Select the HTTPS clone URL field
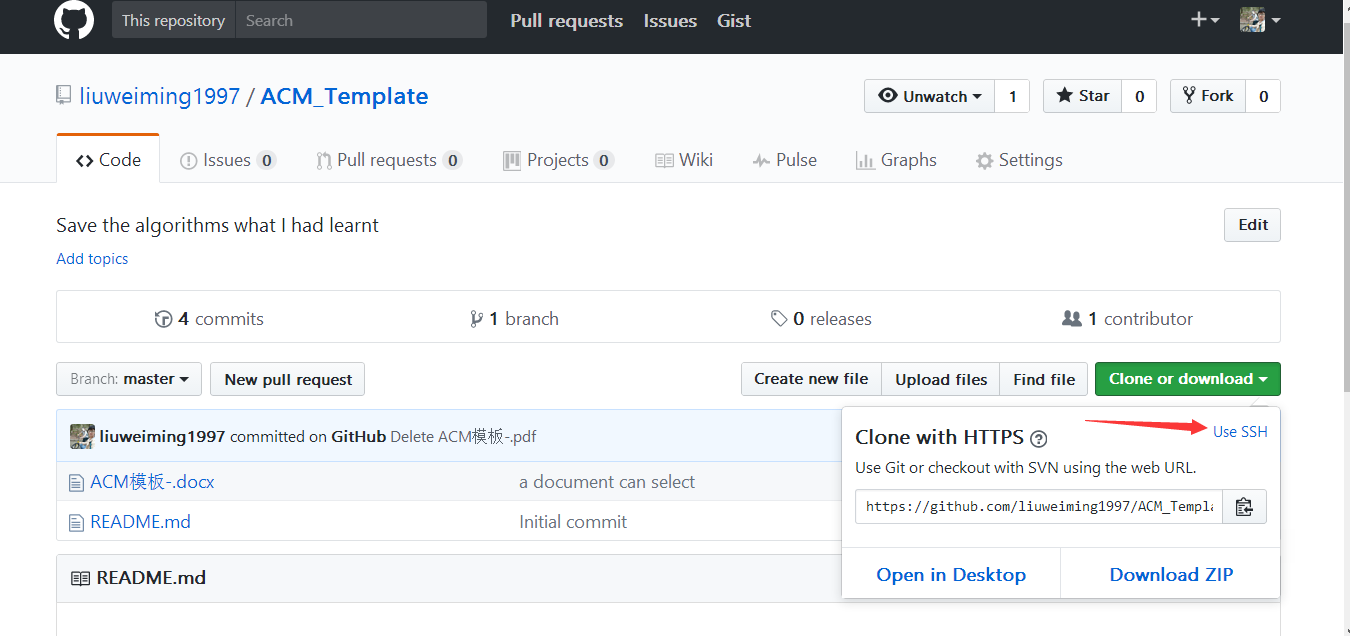 (x=1038, y=506)
